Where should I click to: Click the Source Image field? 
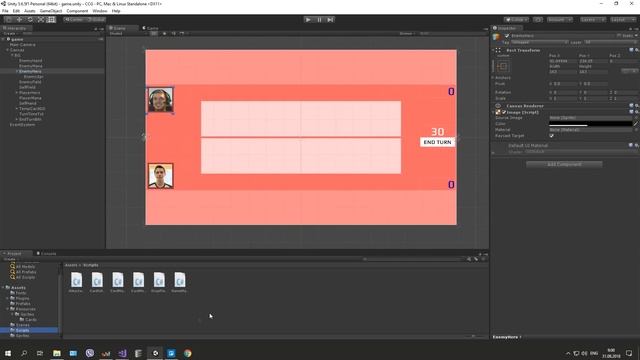tap(591, 118)
